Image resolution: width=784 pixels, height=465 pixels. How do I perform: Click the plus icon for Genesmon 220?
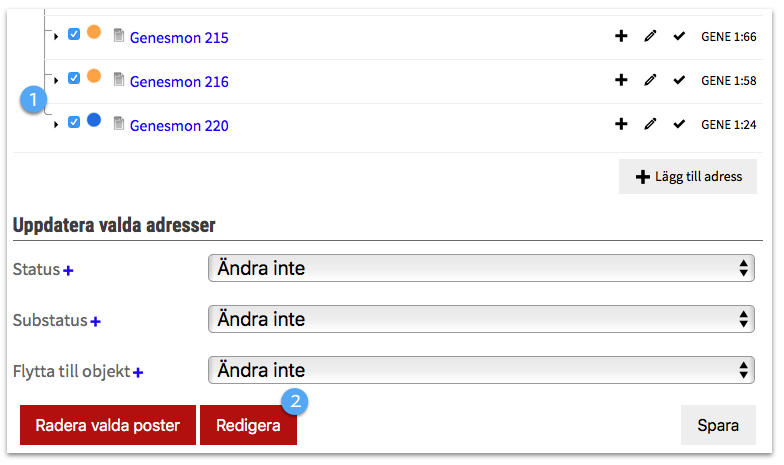point(621,125)
